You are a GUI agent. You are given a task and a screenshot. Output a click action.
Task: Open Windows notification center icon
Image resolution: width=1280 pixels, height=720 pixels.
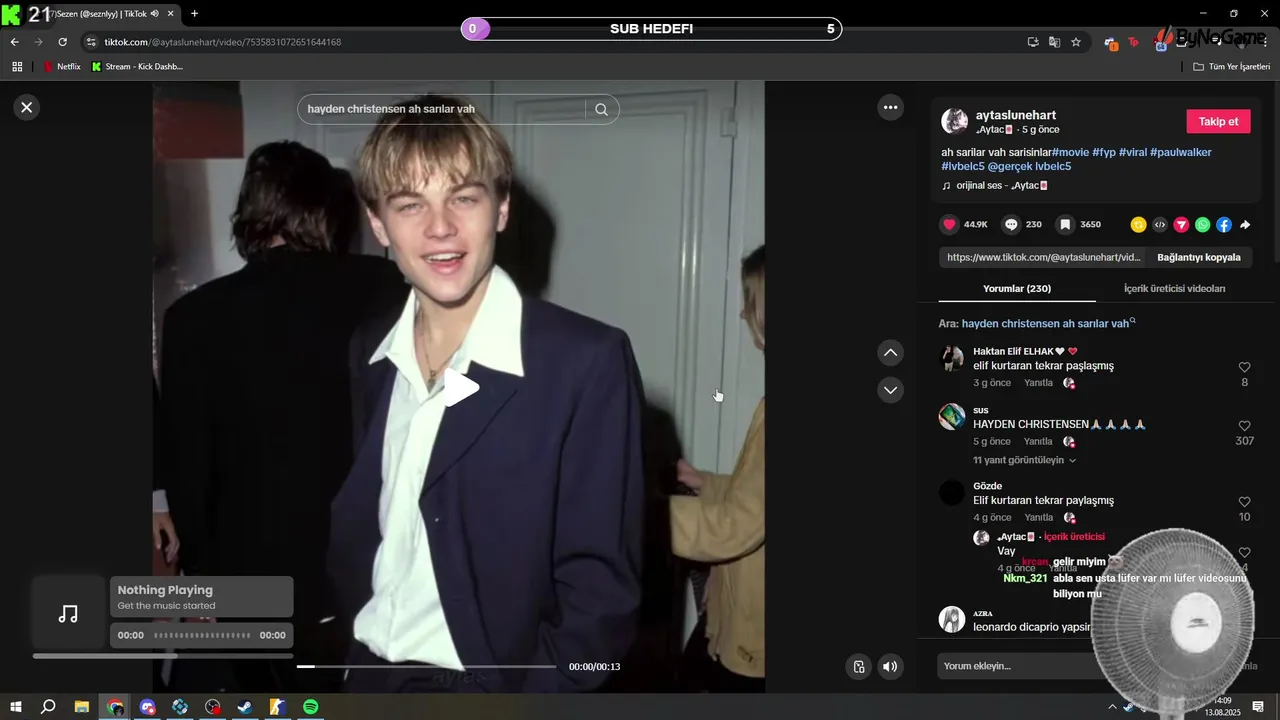coord(1258,707)
